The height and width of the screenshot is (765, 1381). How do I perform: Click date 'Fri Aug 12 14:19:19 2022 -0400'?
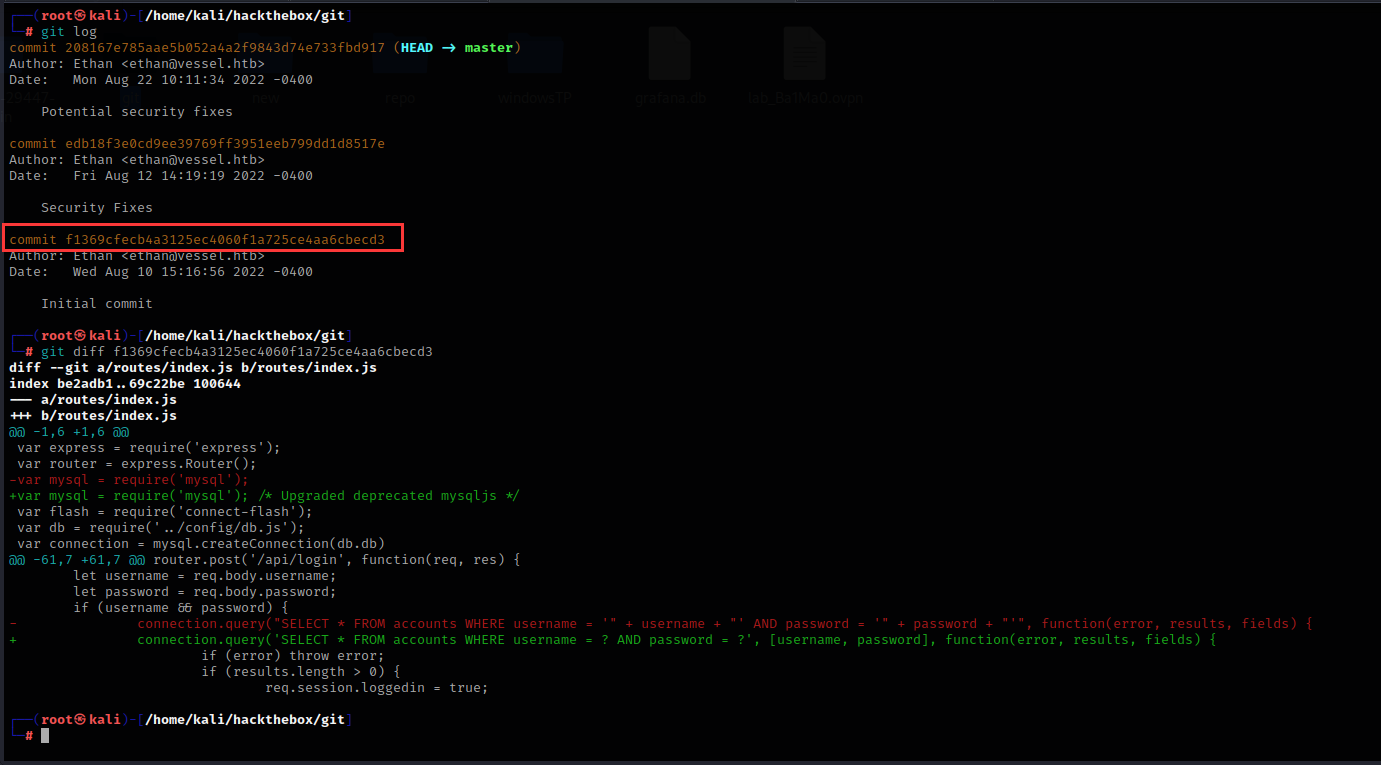pos(193,176)
